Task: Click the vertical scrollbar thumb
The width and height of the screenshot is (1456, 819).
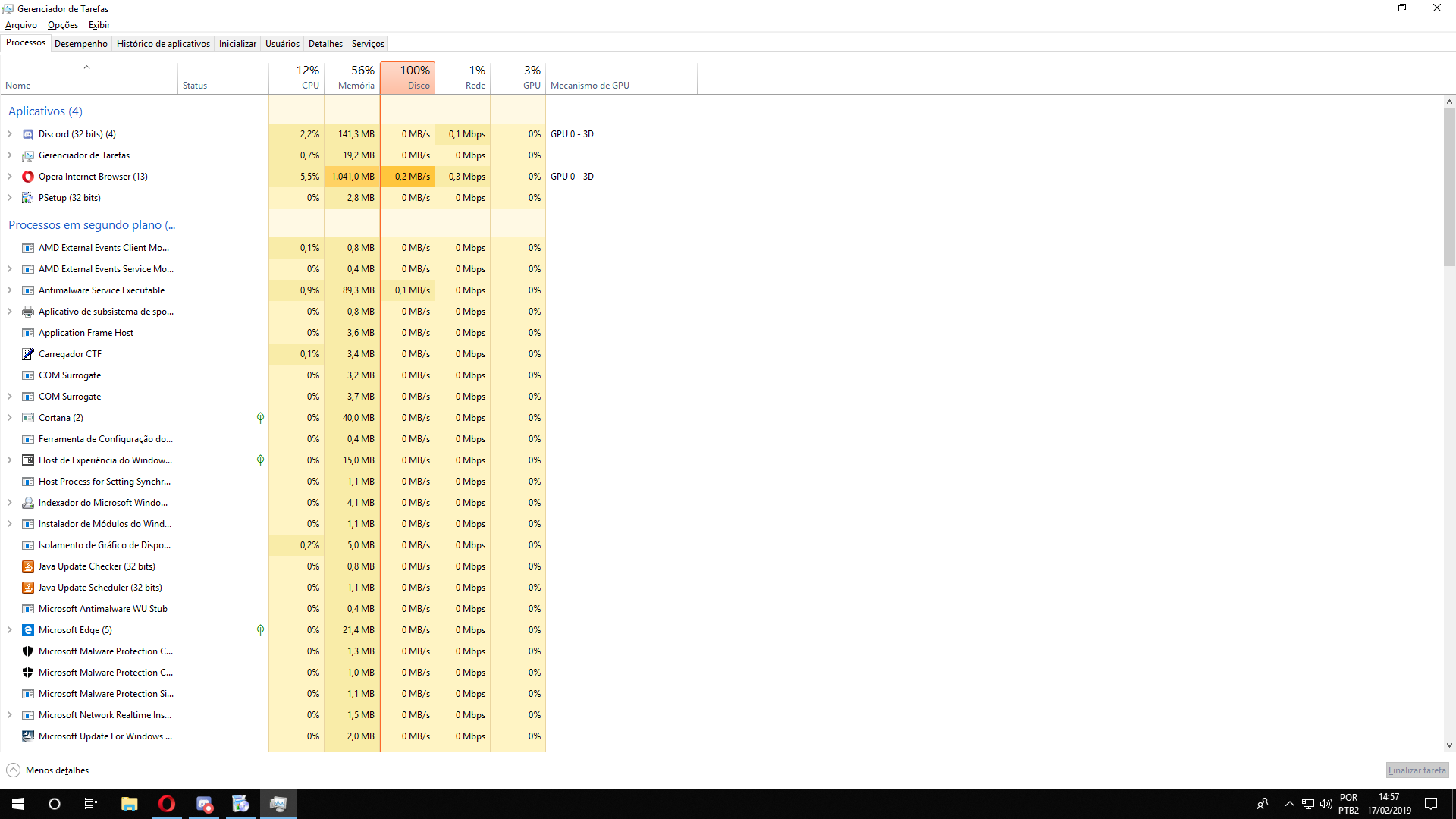Action: [1449, 187]
